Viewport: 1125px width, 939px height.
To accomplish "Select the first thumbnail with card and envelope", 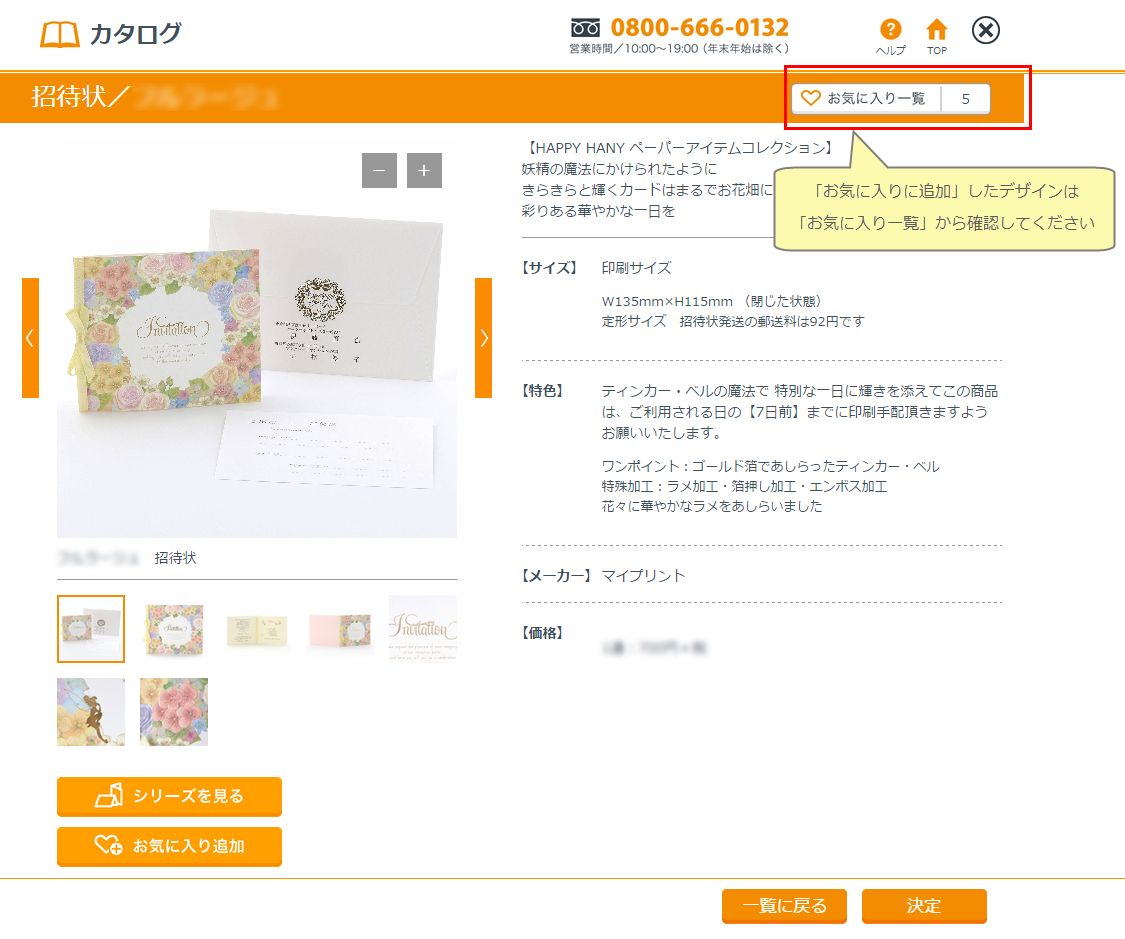I will tap(91, 629).
